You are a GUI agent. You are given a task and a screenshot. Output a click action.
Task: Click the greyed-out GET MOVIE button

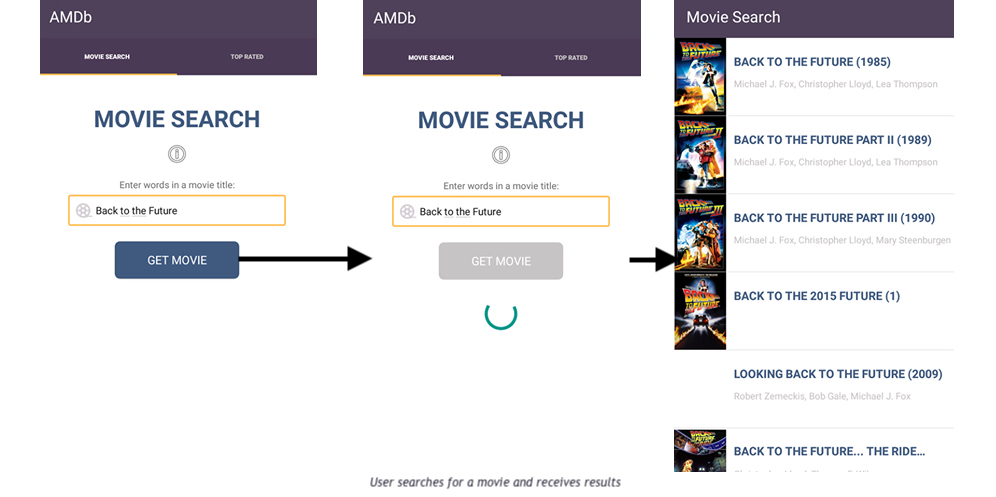tap(501, 261)
